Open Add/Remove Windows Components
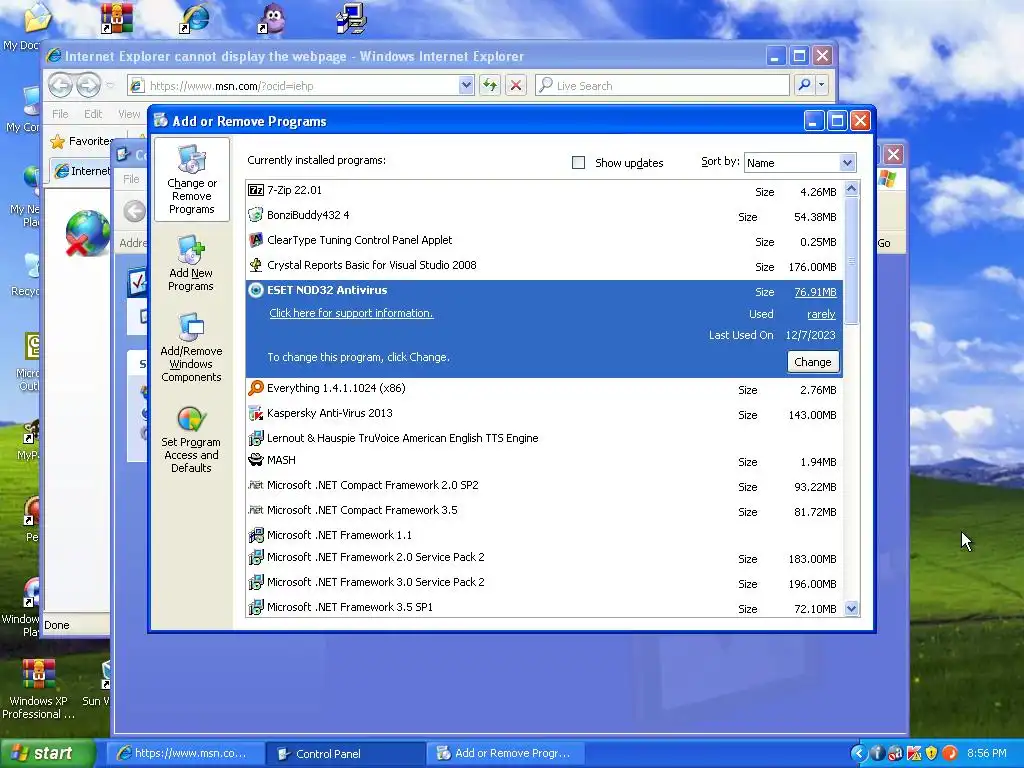The height and width of the screenshot is (768, 1024). 191,347
